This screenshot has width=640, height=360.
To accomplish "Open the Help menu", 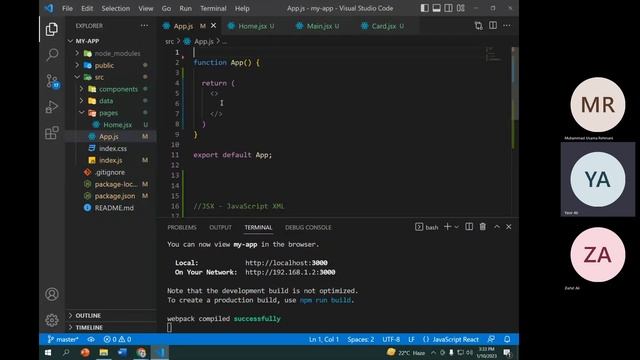I will click(x=242, y=8).
